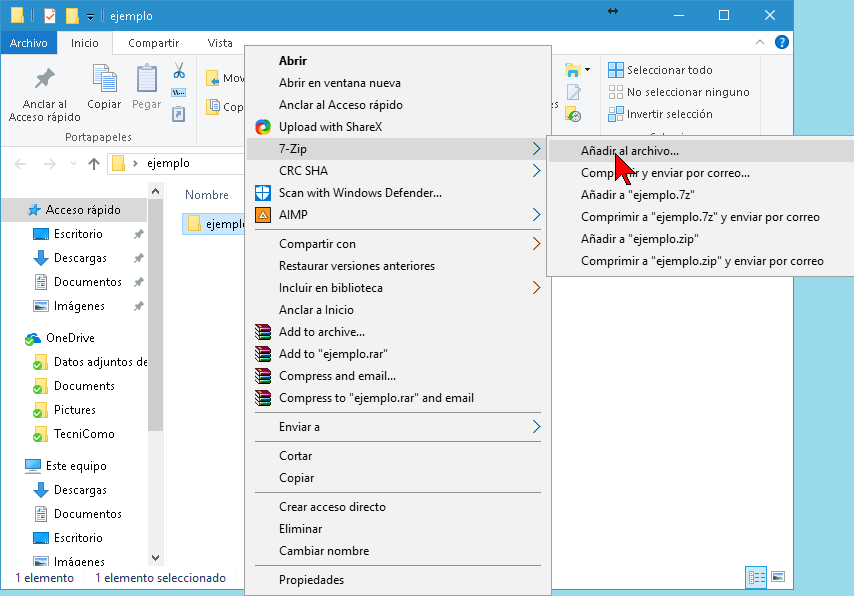Switch to large icons view in status bar

[778, 577]
